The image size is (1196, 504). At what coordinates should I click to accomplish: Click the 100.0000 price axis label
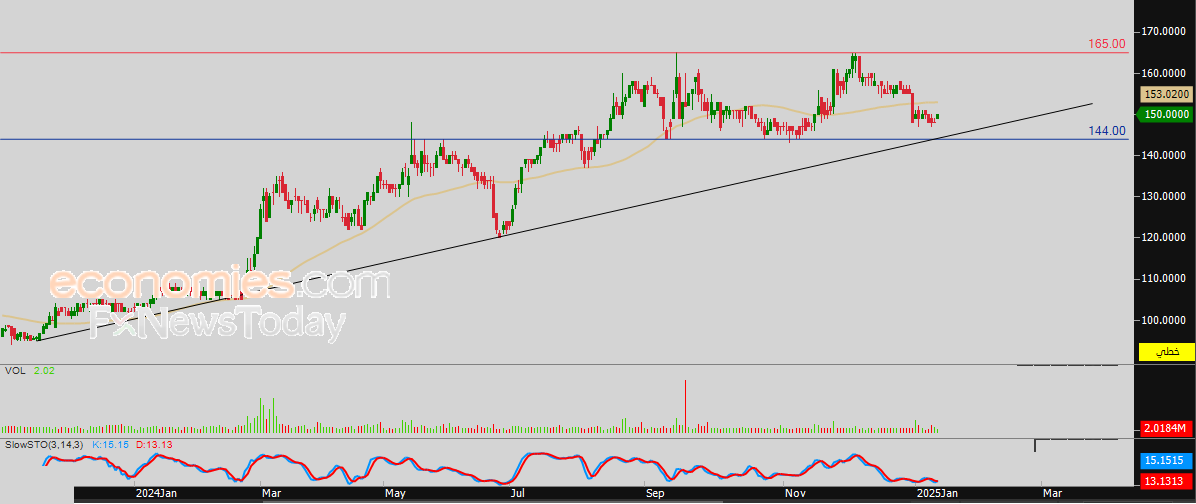[1164, 320]
